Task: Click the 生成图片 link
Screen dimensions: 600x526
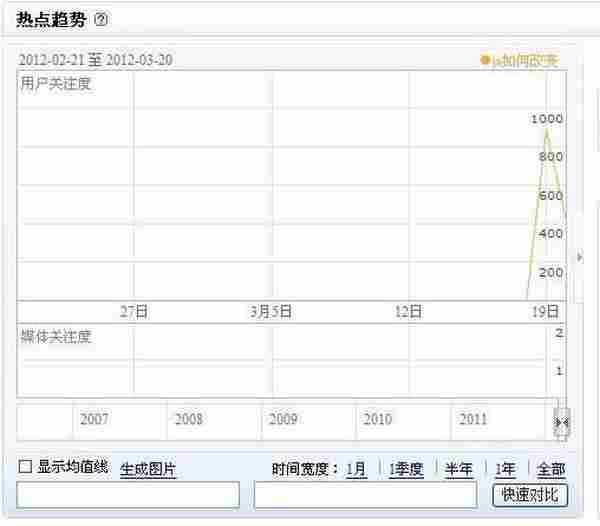Action: pos(148,468)
